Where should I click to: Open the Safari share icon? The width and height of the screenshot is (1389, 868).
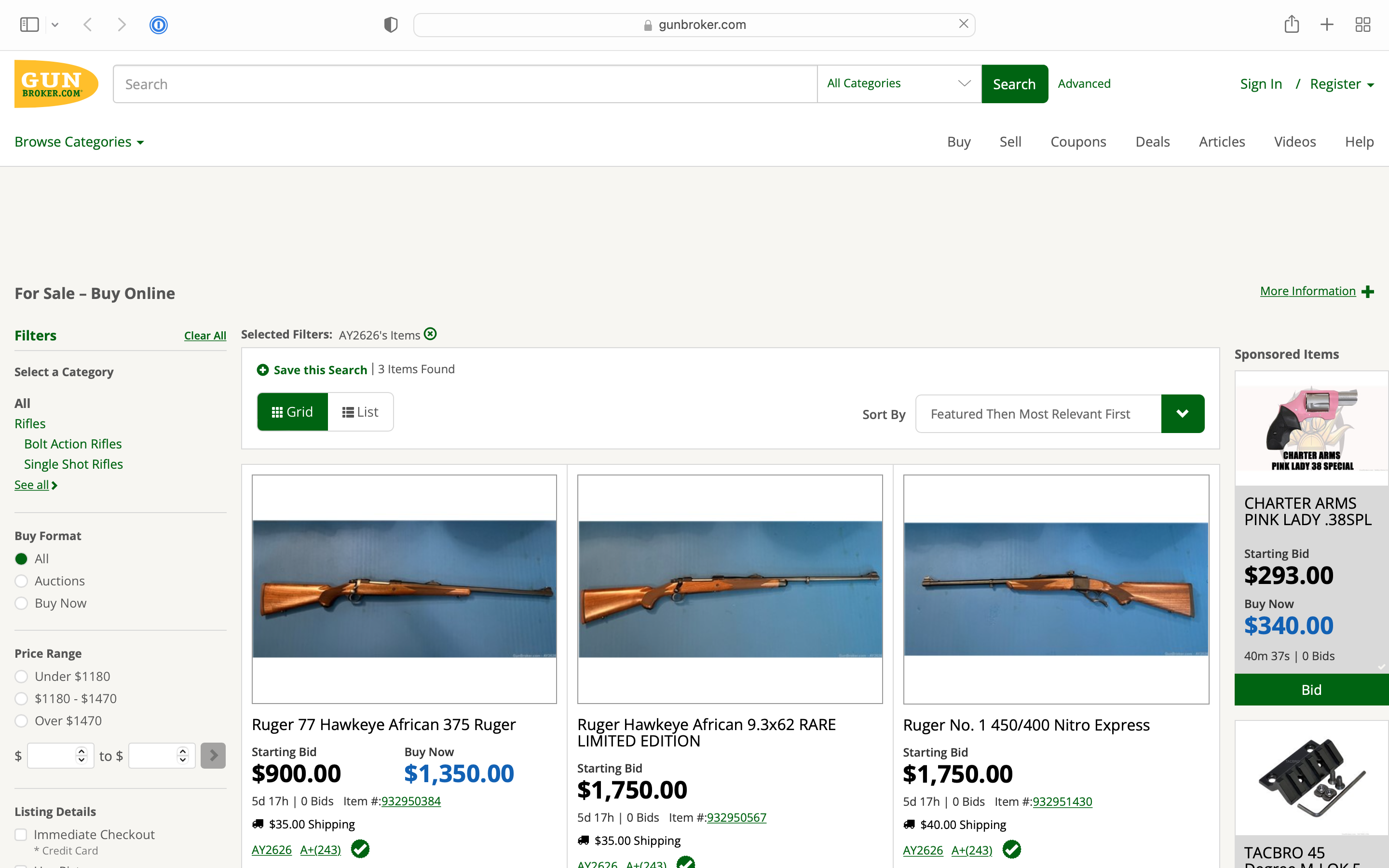[1292, 24]
